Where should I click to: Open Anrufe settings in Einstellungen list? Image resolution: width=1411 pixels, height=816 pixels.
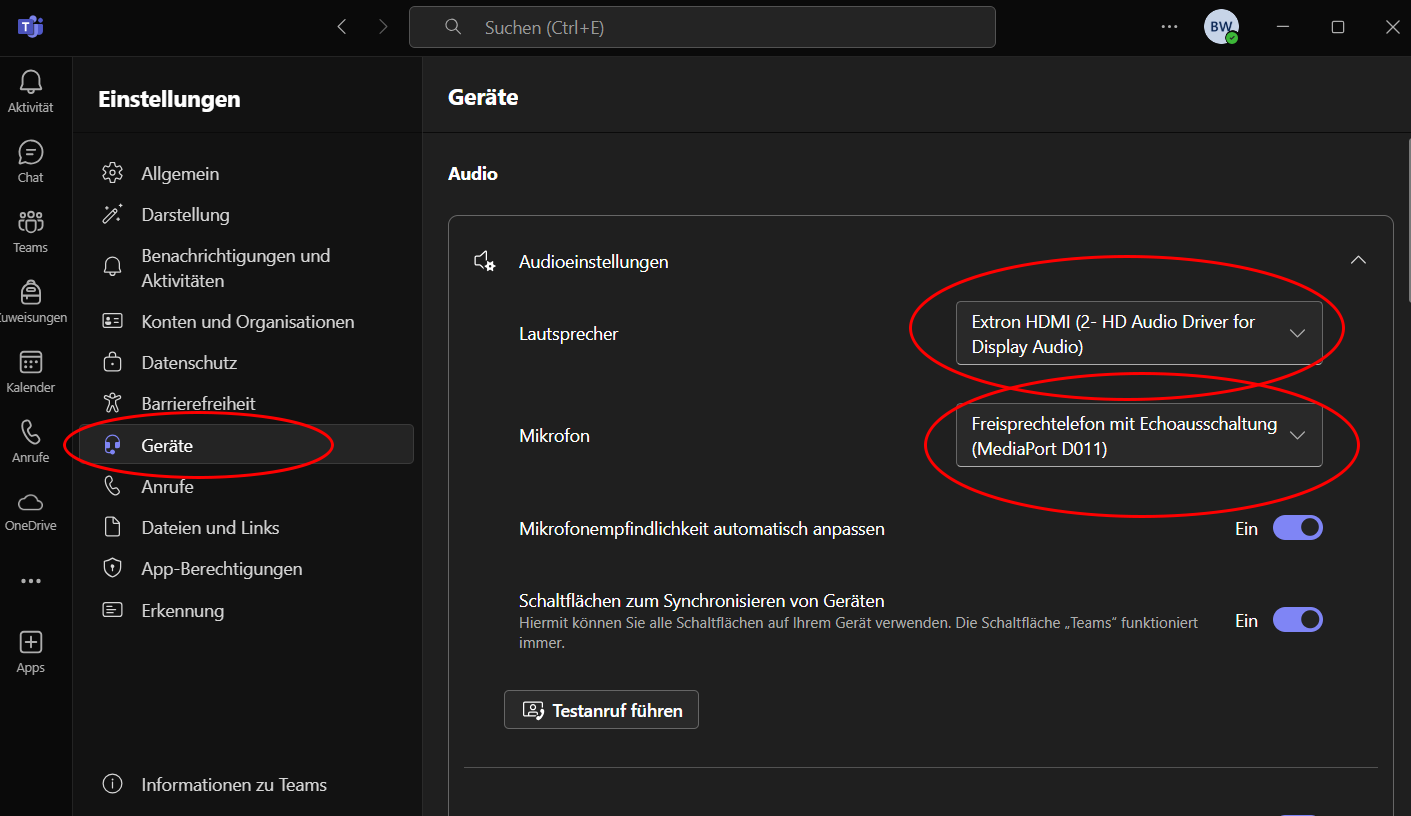[x=246, y=486]
